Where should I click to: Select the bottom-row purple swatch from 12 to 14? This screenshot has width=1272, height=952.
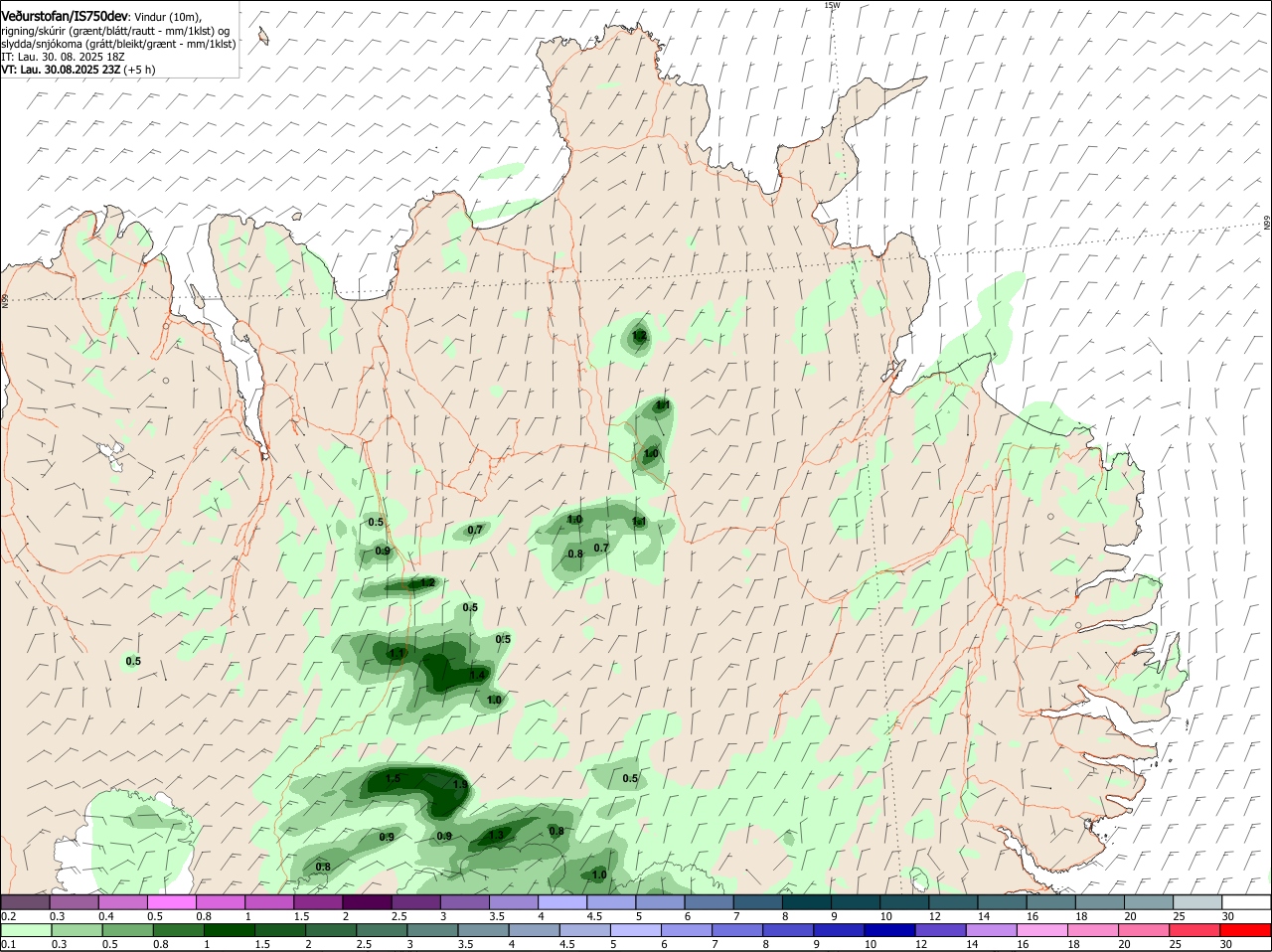point(940,930)
